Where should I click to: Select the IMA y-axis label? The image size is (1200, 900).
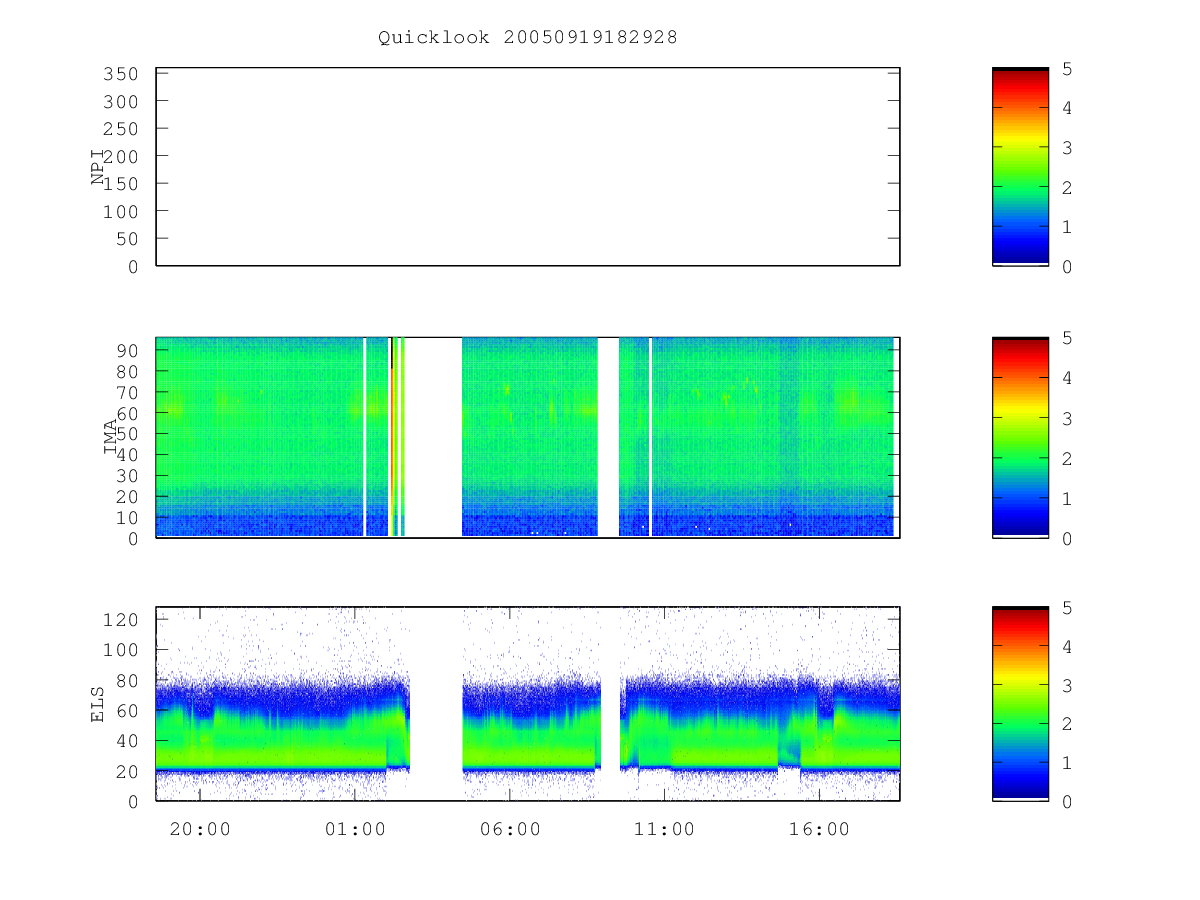(x=111, y=437)
